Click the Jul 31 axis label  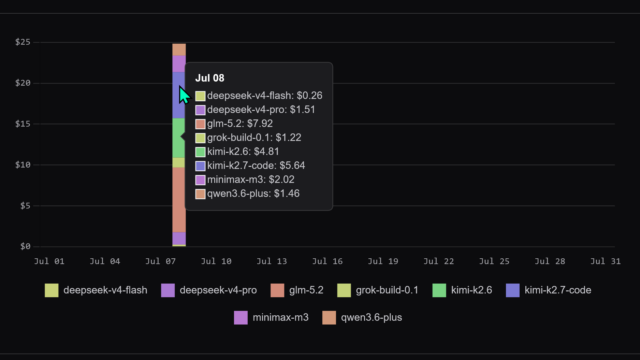[x=605, y=261]
